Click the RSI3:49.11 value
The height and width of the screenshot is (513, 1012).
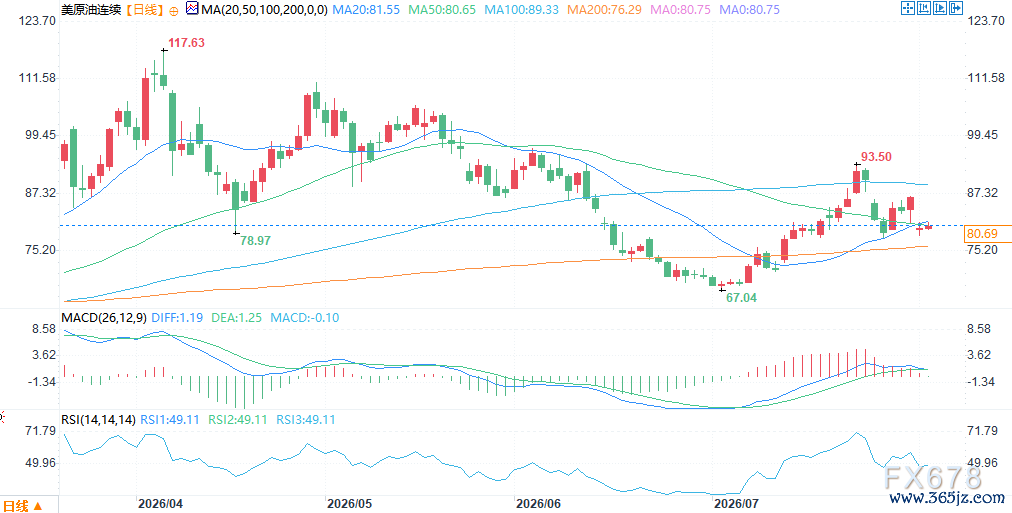306,419
